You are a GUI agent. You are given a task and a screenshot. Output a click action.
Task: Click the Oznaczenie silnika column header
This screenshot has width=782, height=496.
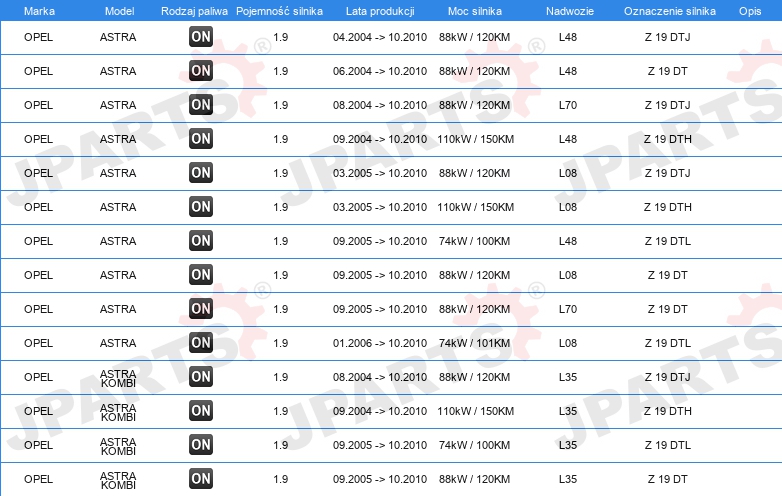[x=669, y=11]
